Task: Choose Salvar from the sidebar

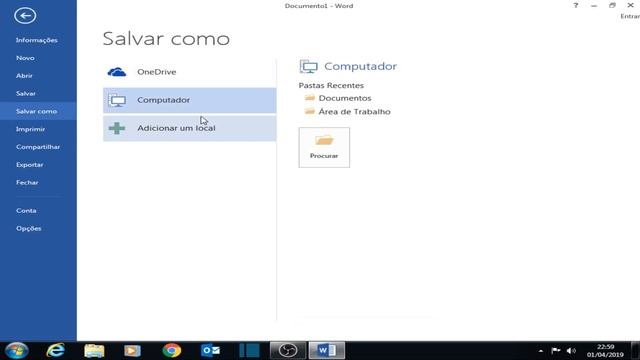Action: click(26, 93)
